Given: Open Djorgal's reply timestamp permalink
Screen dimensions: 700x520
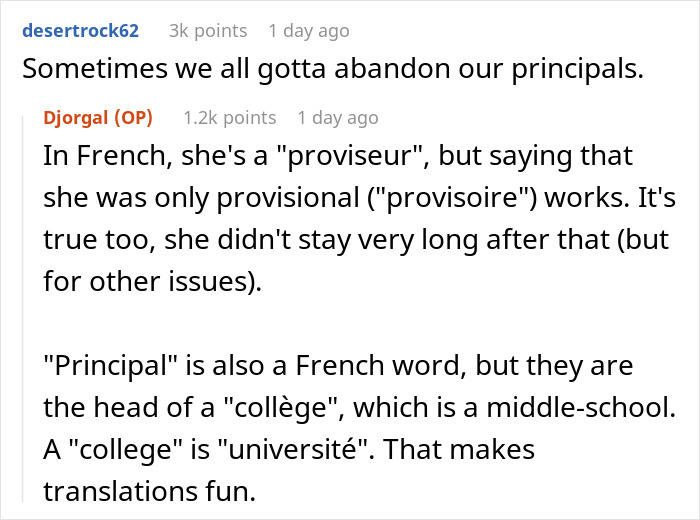Looking at the screenshot, I should point(337,118).
